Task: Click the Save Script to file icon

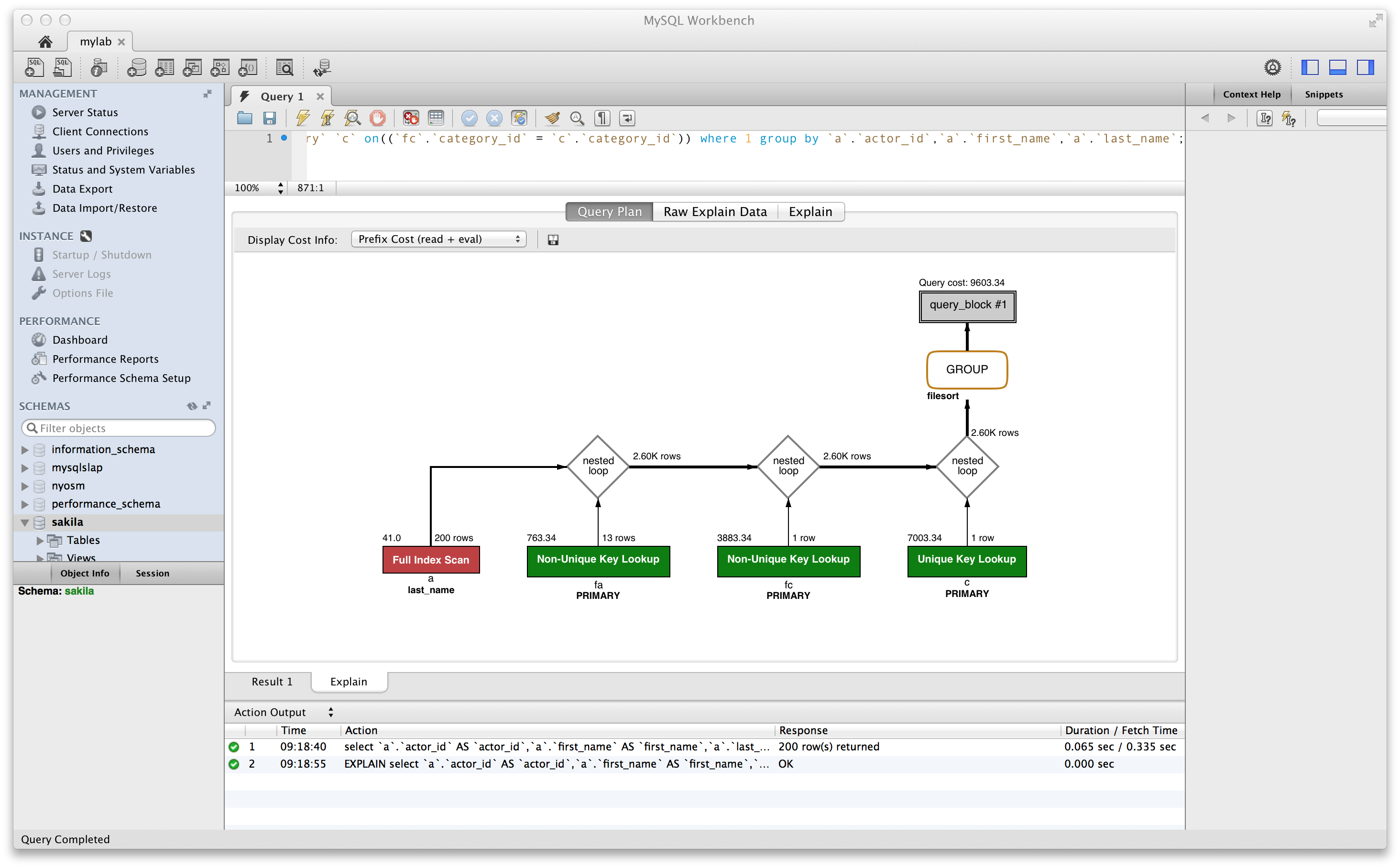Action: pyautogui.click(x=269, y=118)
